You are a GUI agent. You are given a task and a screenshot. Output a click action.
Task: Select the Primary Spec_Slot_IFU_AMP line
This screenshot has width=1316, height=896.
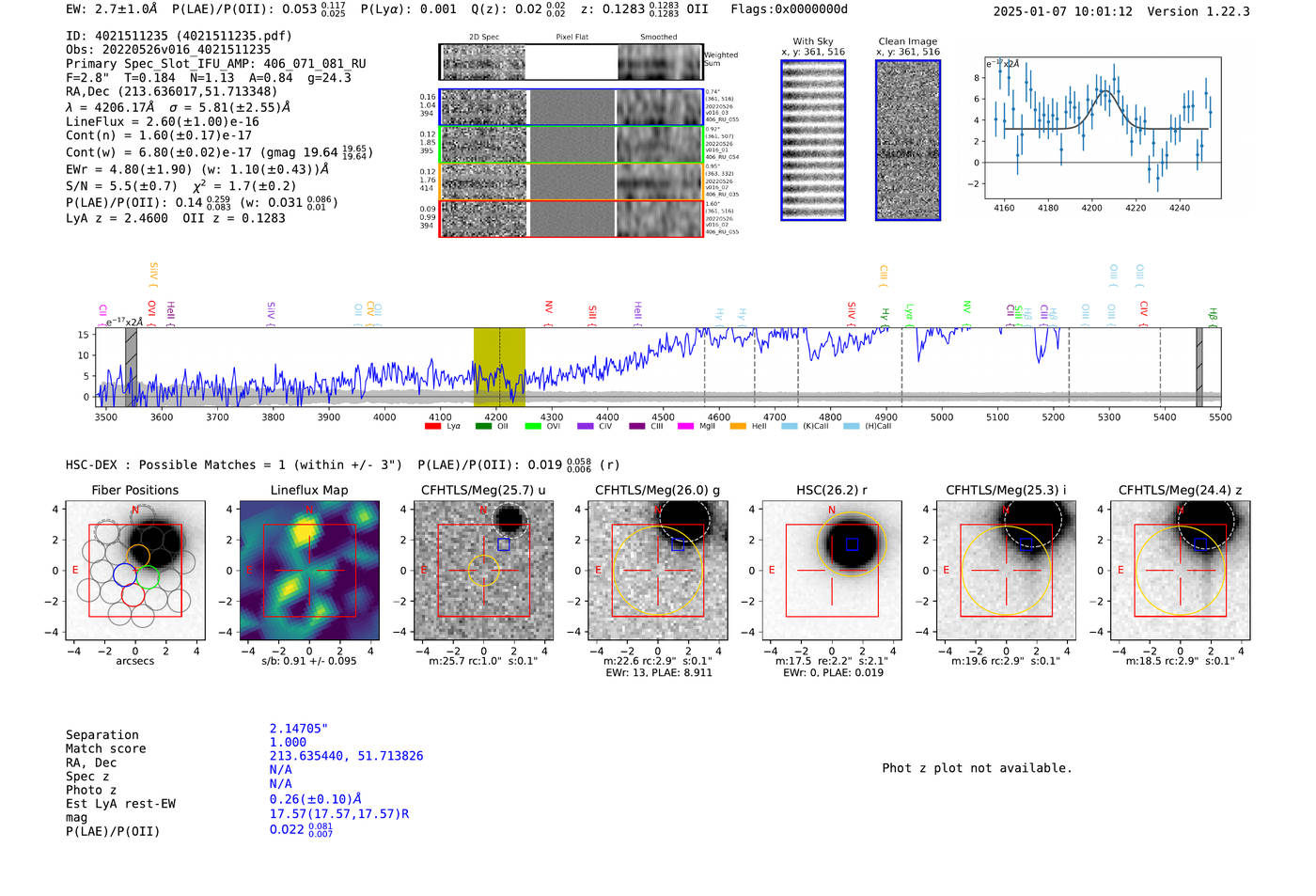(x=216, y=64)
